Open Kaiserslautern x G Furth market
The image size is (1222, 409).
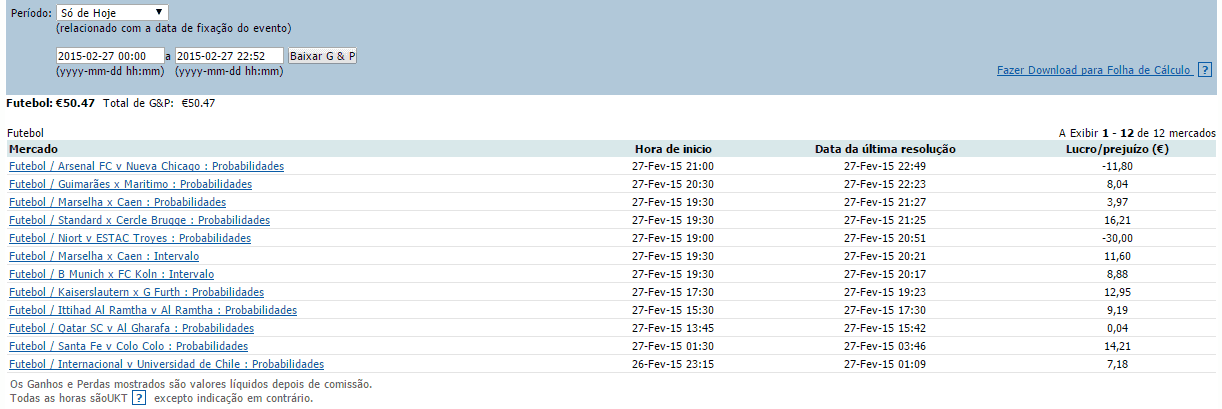[136, 292]
